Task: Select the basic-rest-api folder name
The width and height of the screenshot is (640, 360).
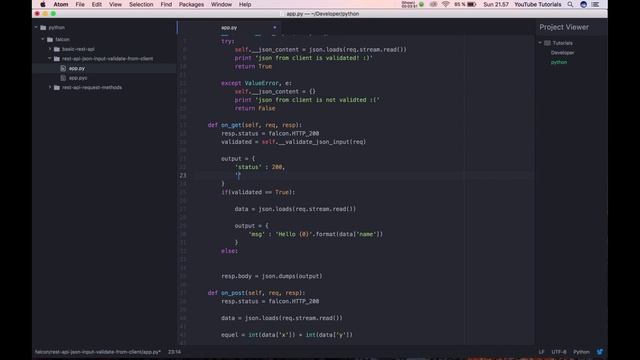Action: [78, 49]
